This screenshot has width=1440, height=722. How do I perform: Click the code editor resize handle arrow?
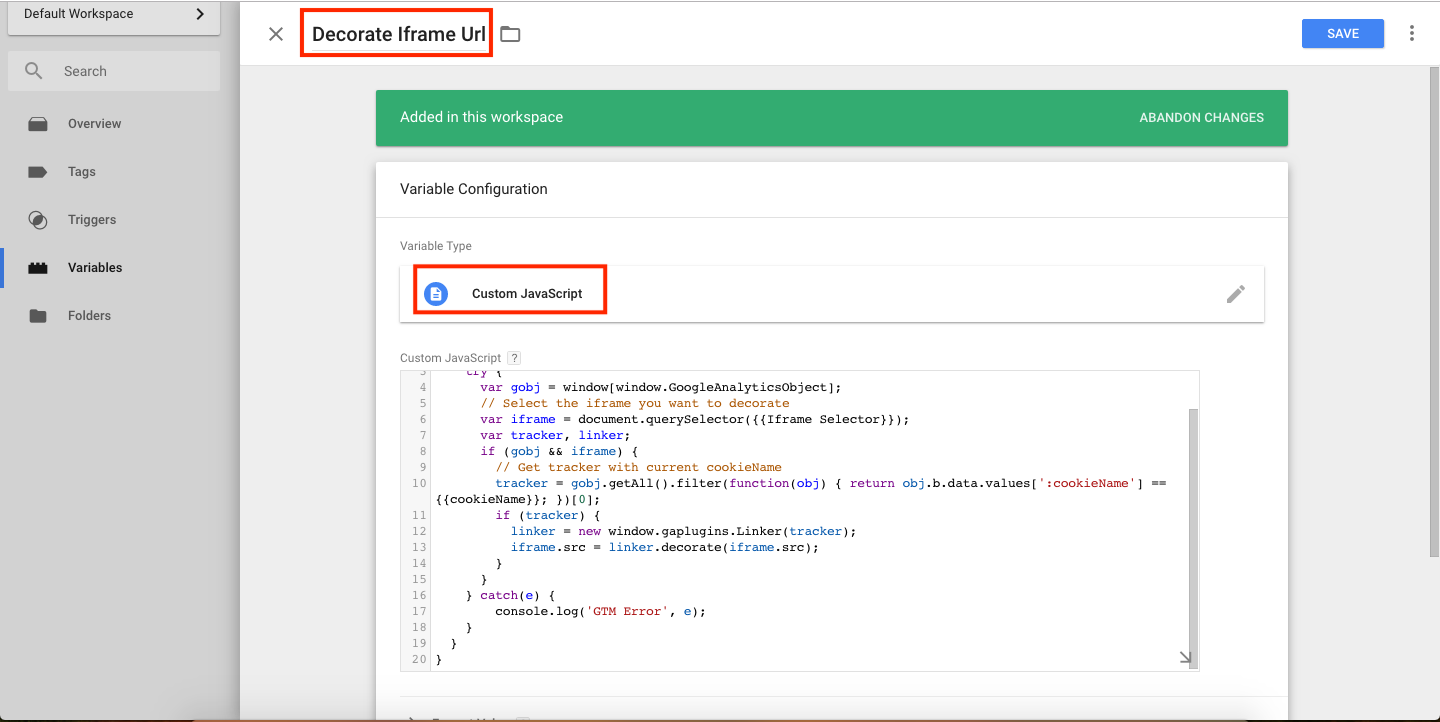[1185, 657]
